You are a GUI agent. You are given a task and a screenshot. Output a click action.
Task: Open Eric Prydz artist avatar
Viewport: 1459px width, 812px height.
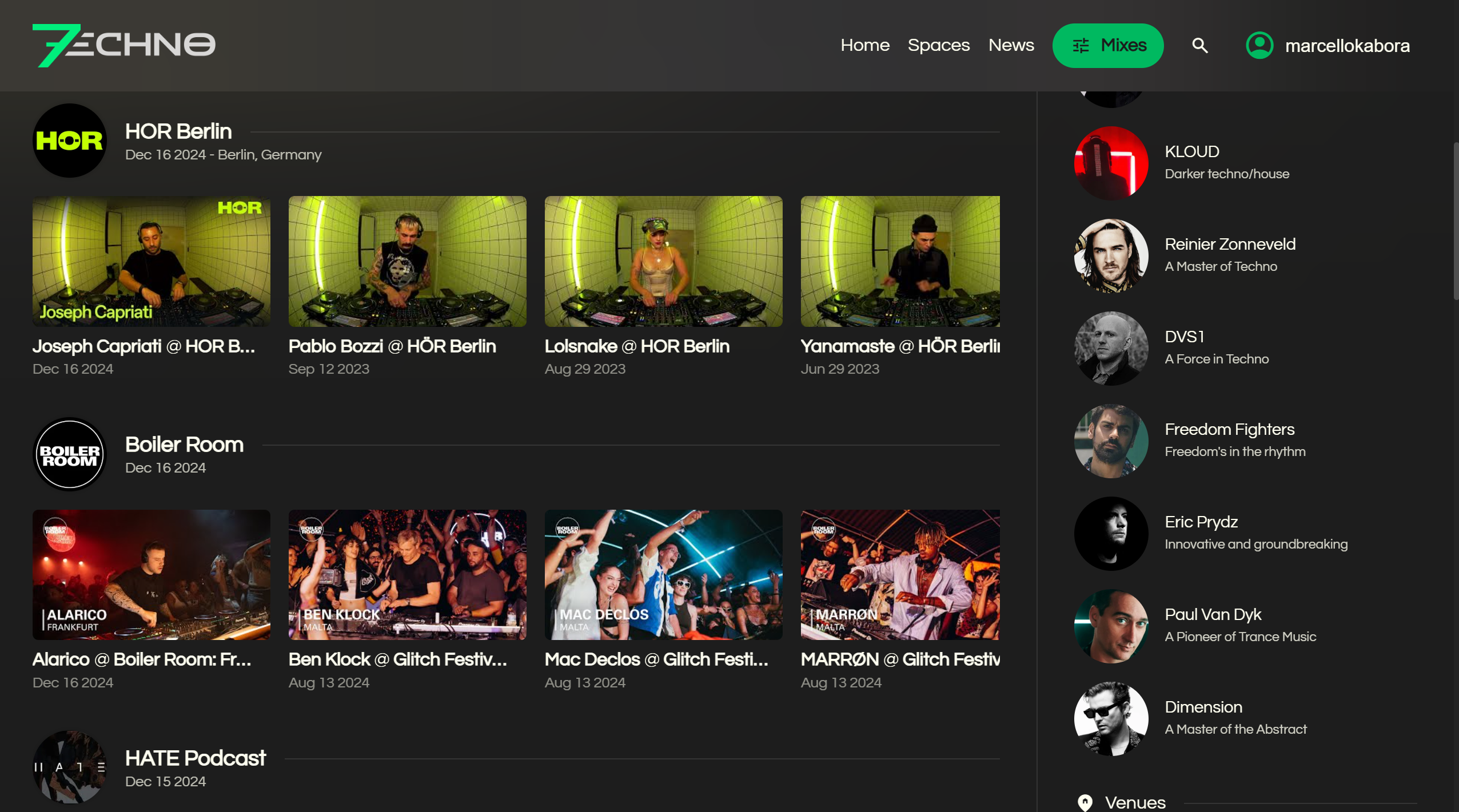pyautogui.click(x=1111, y=533)
